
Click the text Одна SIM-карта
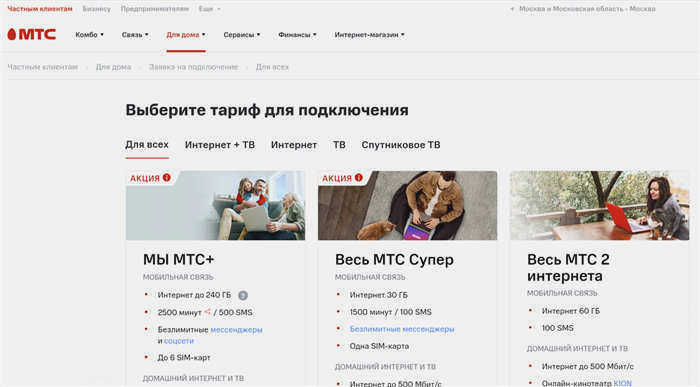tap(379, 346)
